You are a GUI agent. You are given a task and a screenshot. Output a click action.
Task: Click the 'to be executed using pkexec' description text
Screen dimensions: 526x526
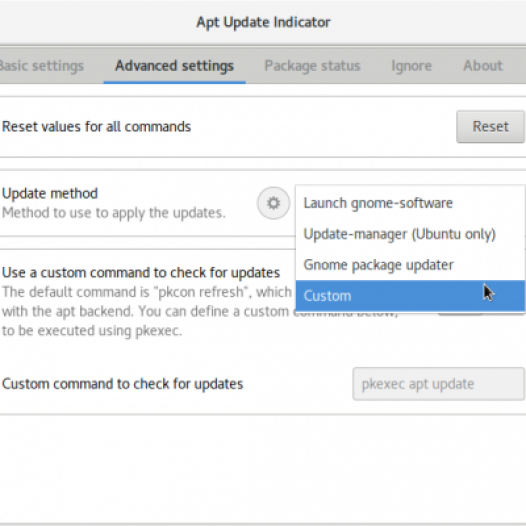point(92,331)
